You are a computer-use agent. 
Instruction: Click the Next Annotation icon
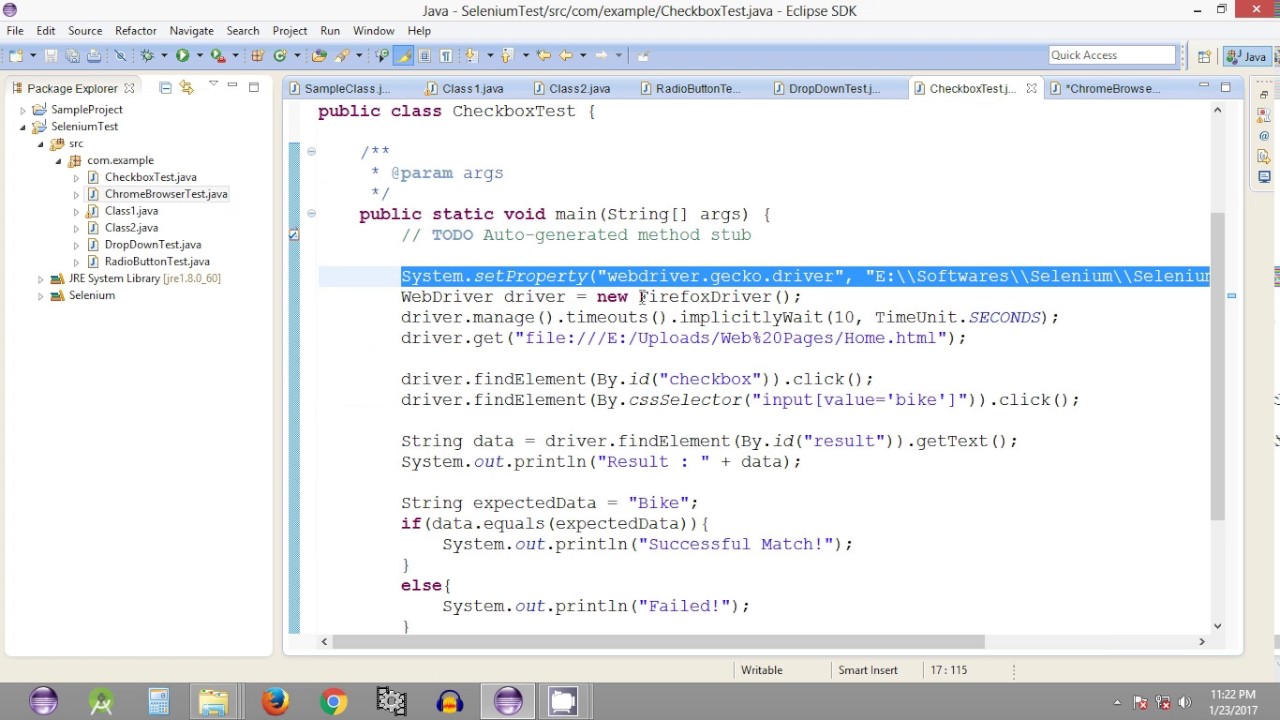[471, 56]
